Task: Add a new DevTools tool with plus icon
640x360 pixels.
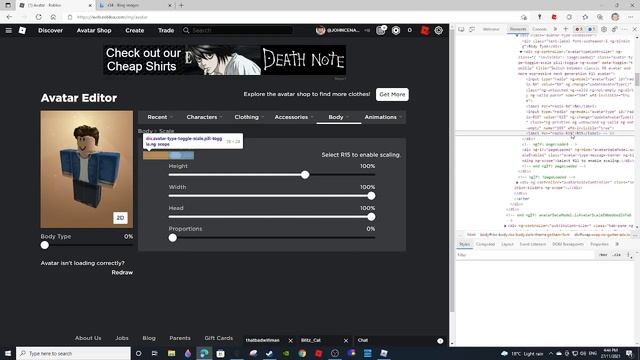Action: [566, 29]
